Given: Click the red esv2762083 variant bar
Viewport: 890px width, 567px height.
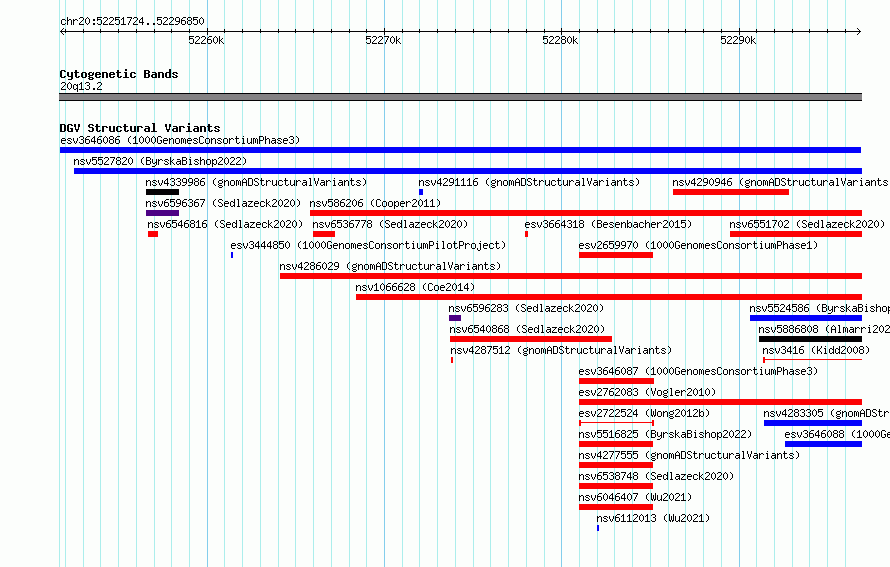Looking at the screenshot, I should click(720, 402).
